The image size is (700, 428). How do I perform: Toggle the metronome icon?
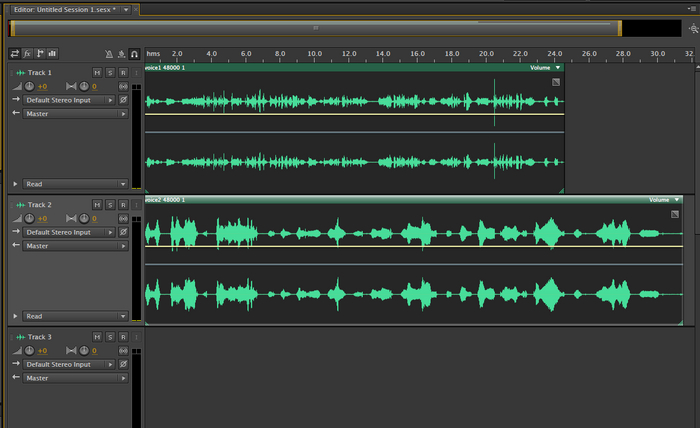coord(108,53)
